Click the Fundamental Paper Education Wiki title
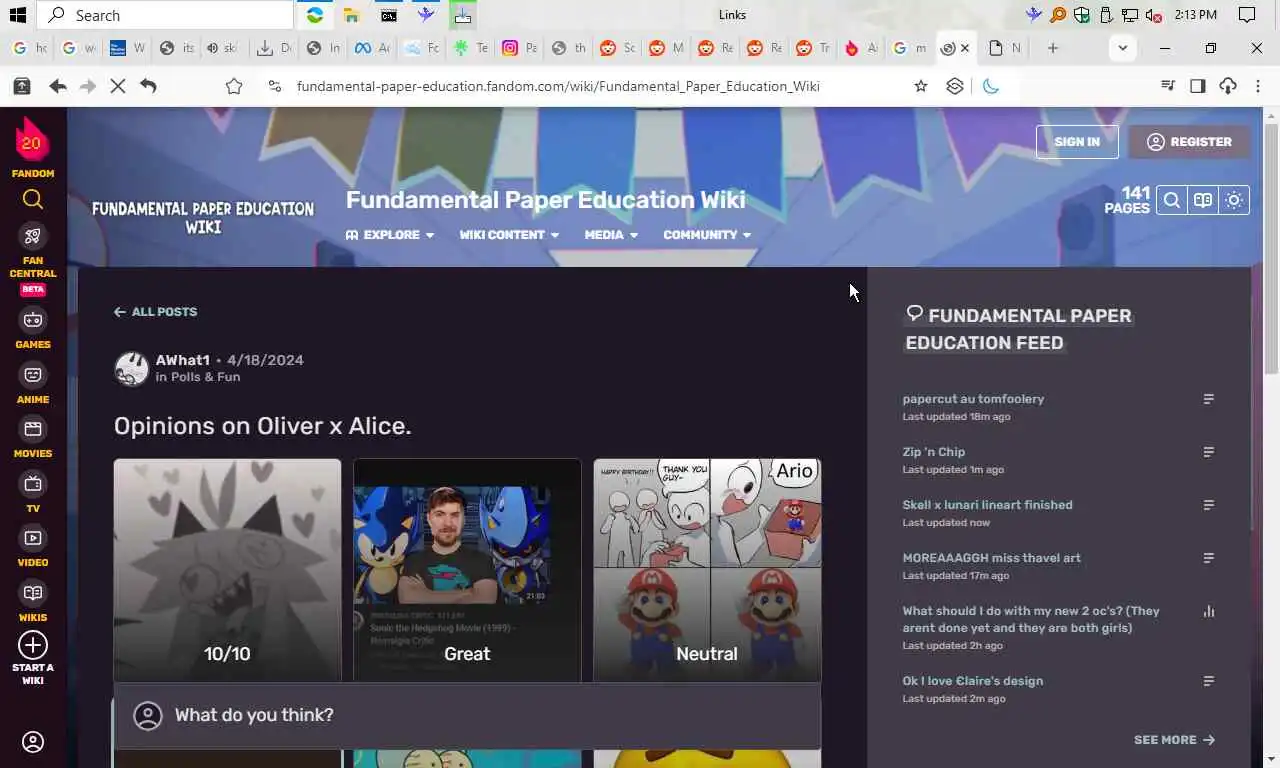The width and height of the screenshot is (1280, 768). click(545, 200)
